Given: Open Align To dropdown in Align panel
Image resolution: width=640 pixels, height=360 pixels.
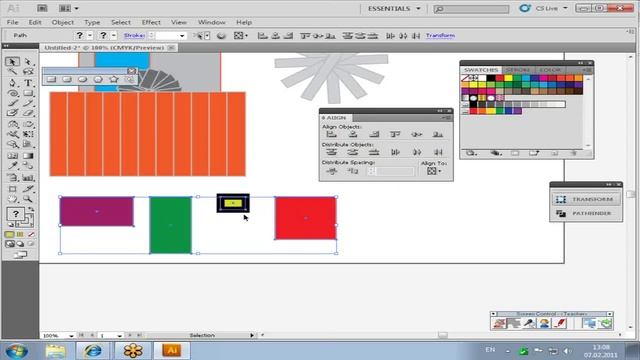Looking at the screenshot, I should [434, 171].
